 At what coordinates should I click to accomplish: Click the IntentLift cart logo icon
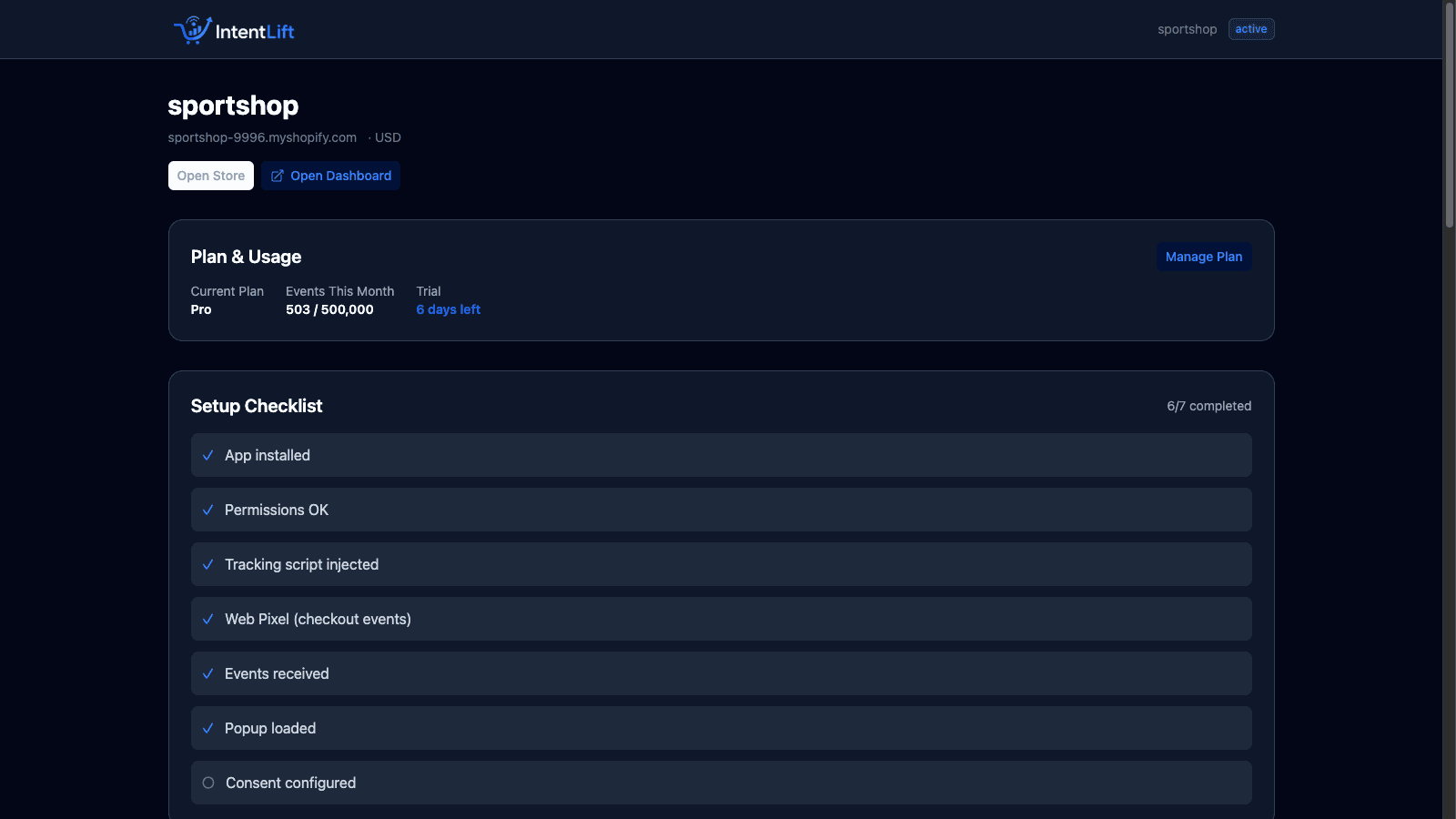192,30
